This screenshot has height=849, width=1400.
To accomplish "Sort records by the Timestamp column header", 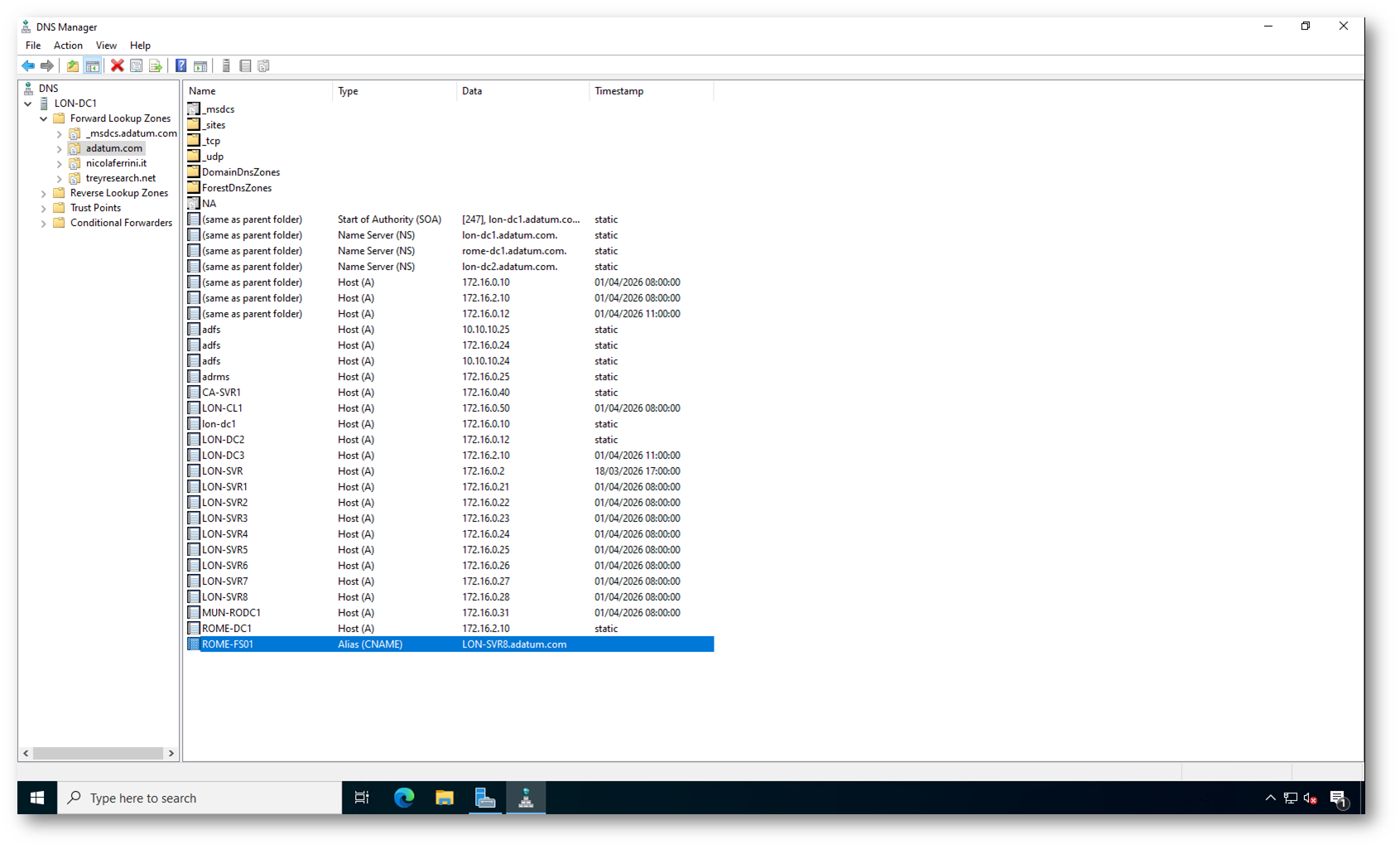I will [x=618, y=91].
